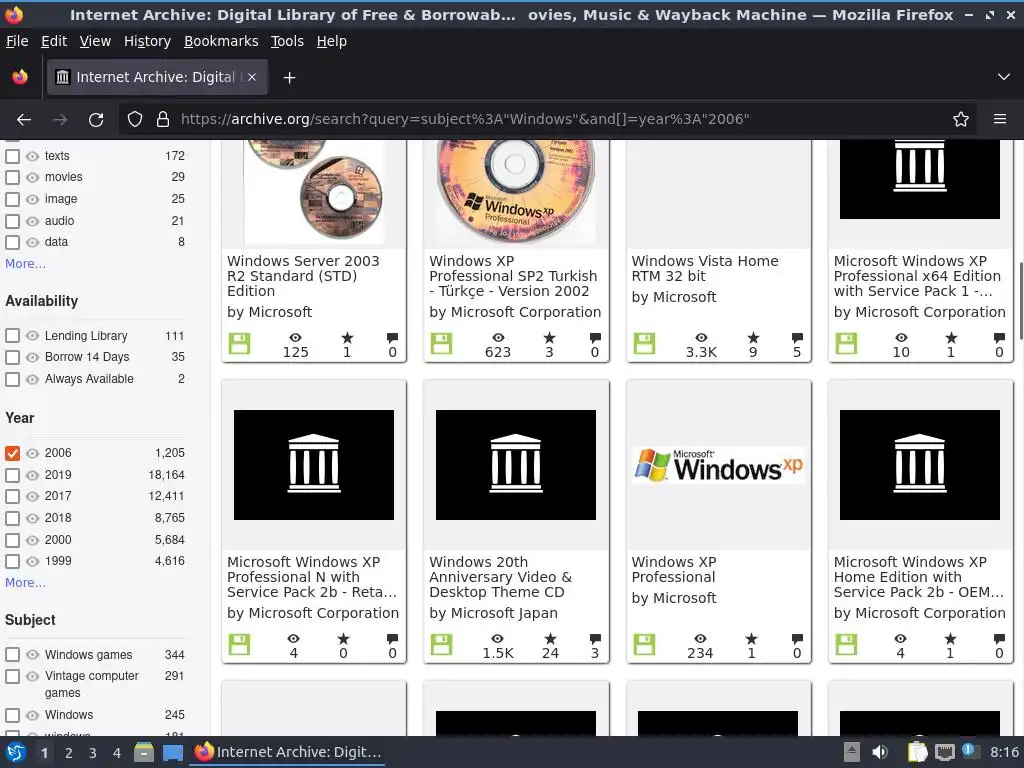Bookmark this page with the star icon
This screenshot has width=1024, height=768.
pos(961,120)
